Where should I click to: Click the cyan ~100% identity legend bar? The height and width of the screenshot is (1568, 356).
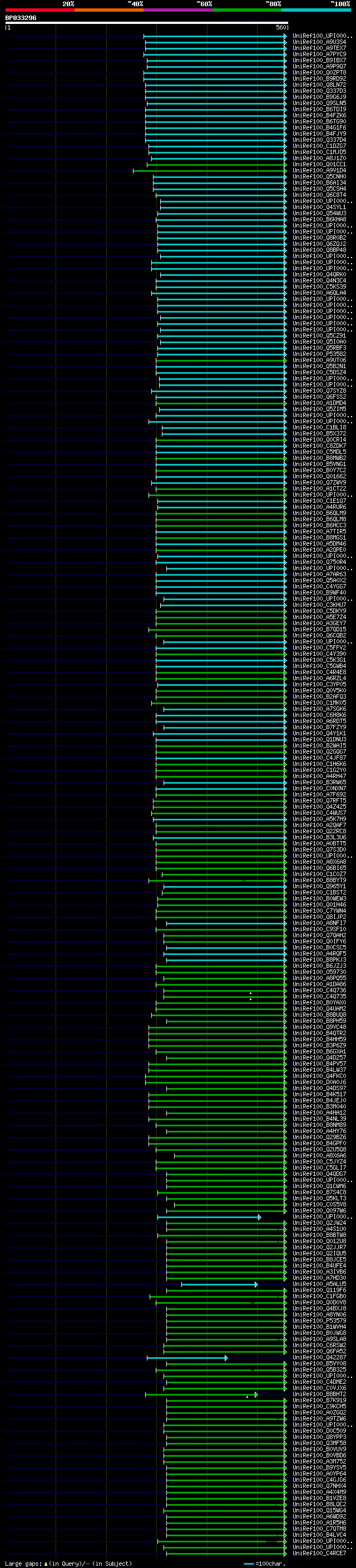(x=317, y=10)
